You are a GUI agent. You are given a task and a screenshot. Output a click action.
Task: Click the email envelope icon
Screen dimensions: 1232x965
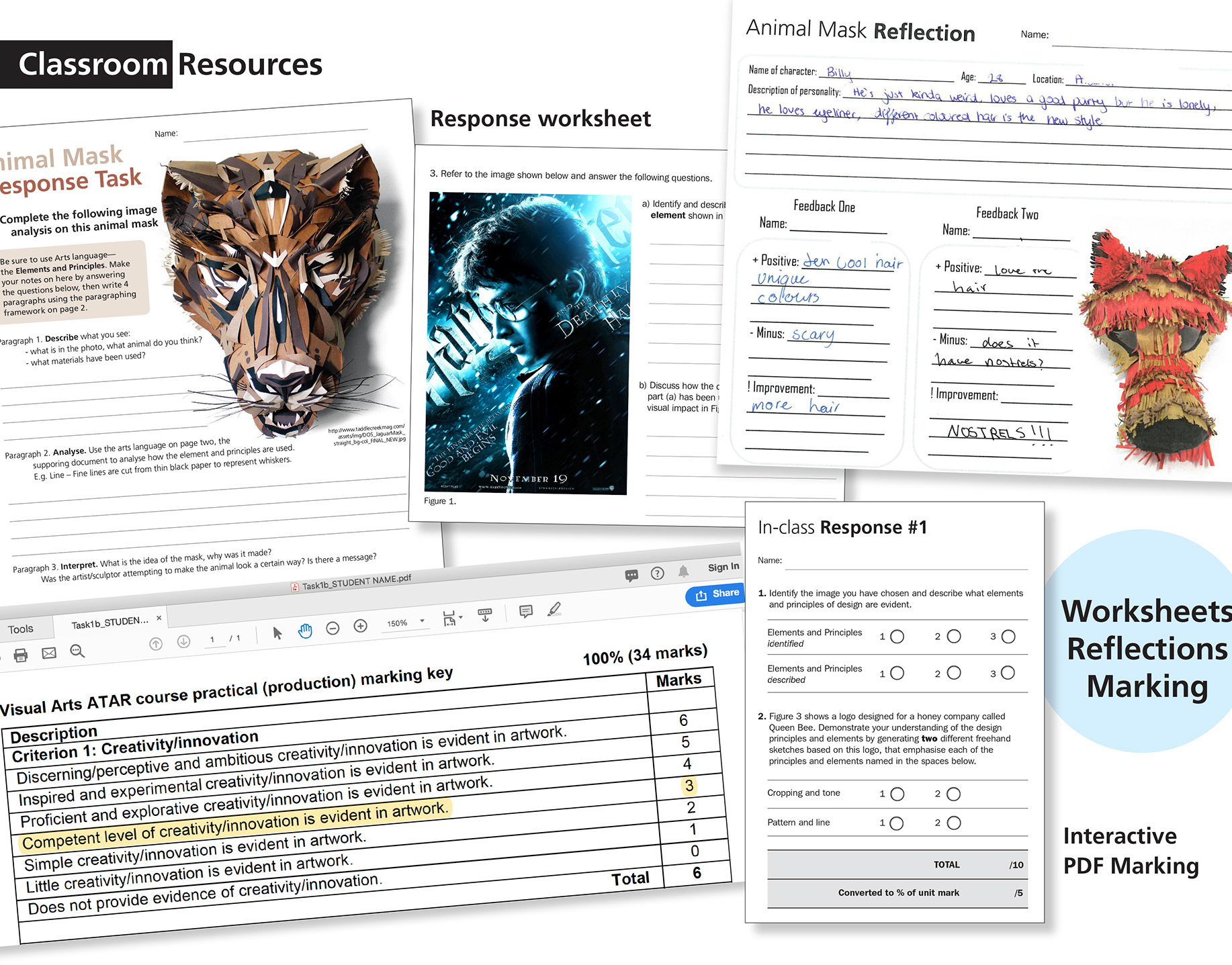(x=49, y=653)
